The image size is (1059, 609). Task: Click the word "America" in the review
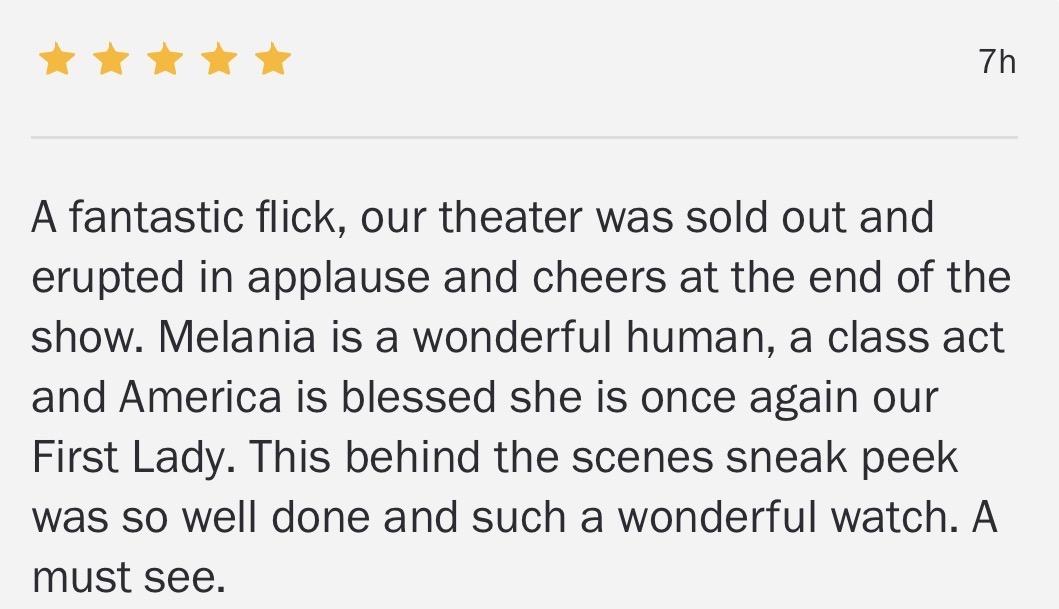coord(201,398)
